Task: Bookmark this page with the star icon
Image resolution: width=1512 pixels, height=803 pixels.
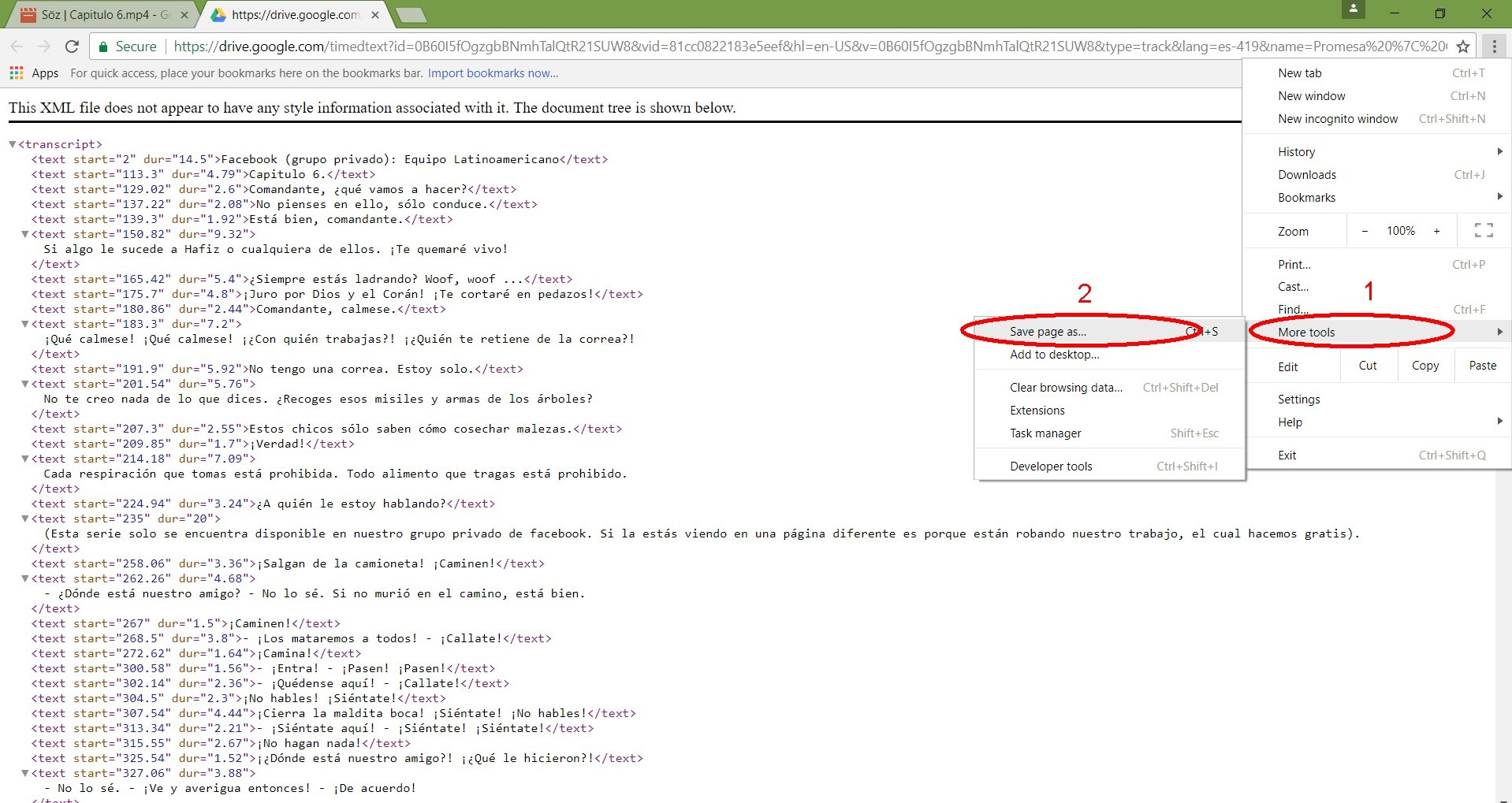Action: coord(1463,46)
